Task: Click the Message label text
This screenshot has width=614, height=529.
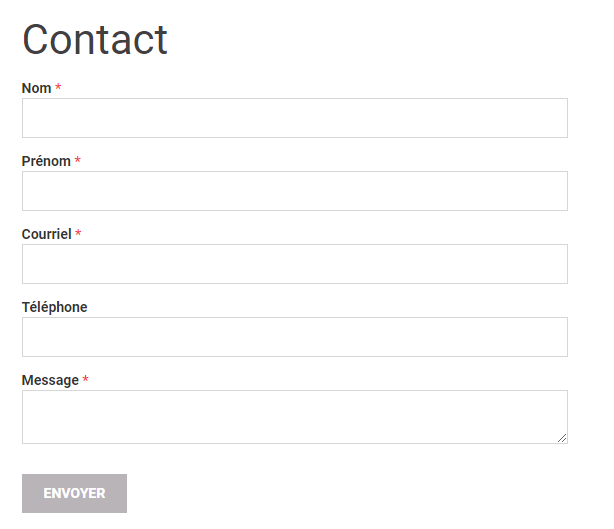Action: point(50,380)
